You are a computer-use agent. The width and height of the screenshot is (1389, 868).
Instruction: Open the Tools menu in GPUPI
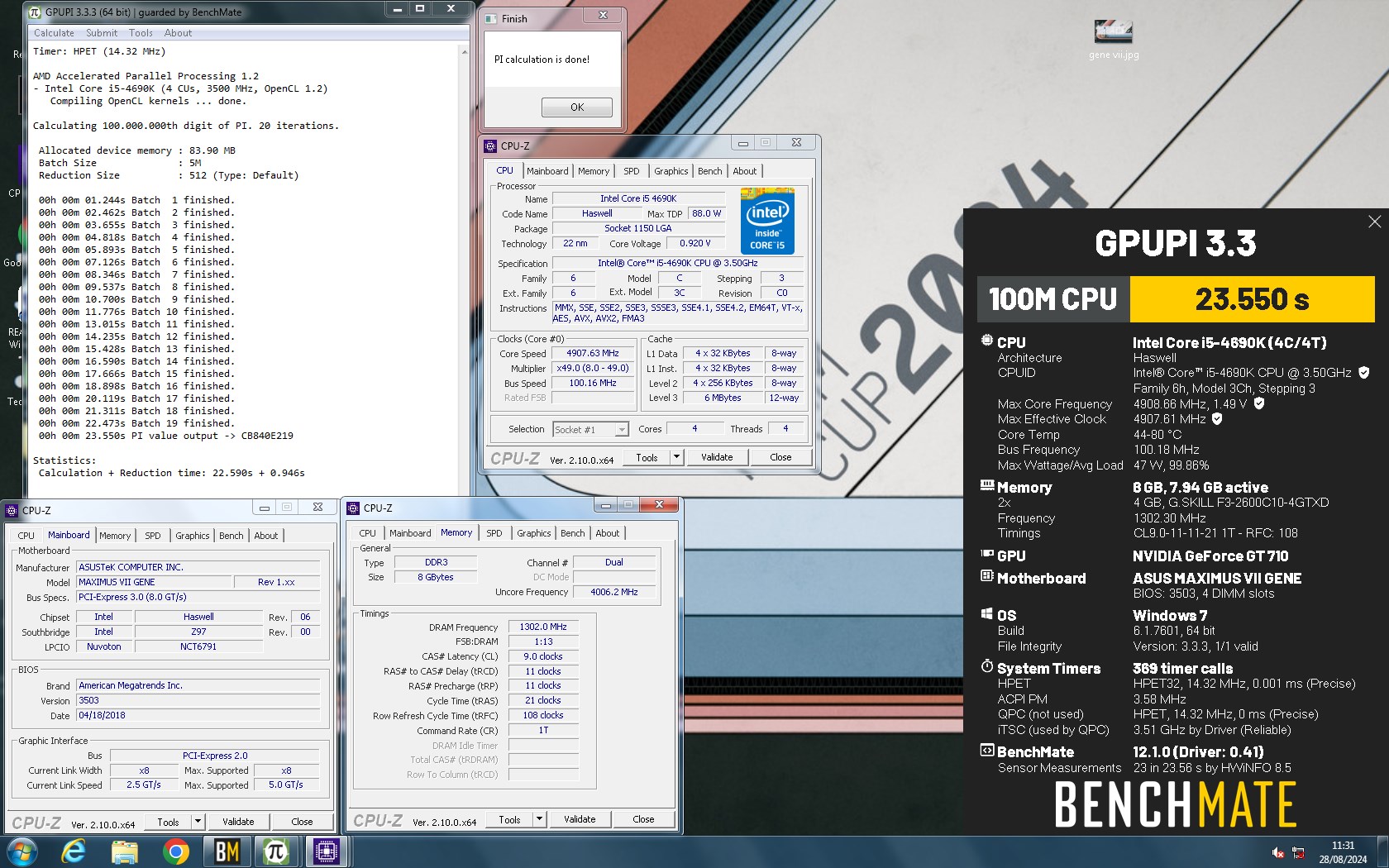click(x=141, y=33)
